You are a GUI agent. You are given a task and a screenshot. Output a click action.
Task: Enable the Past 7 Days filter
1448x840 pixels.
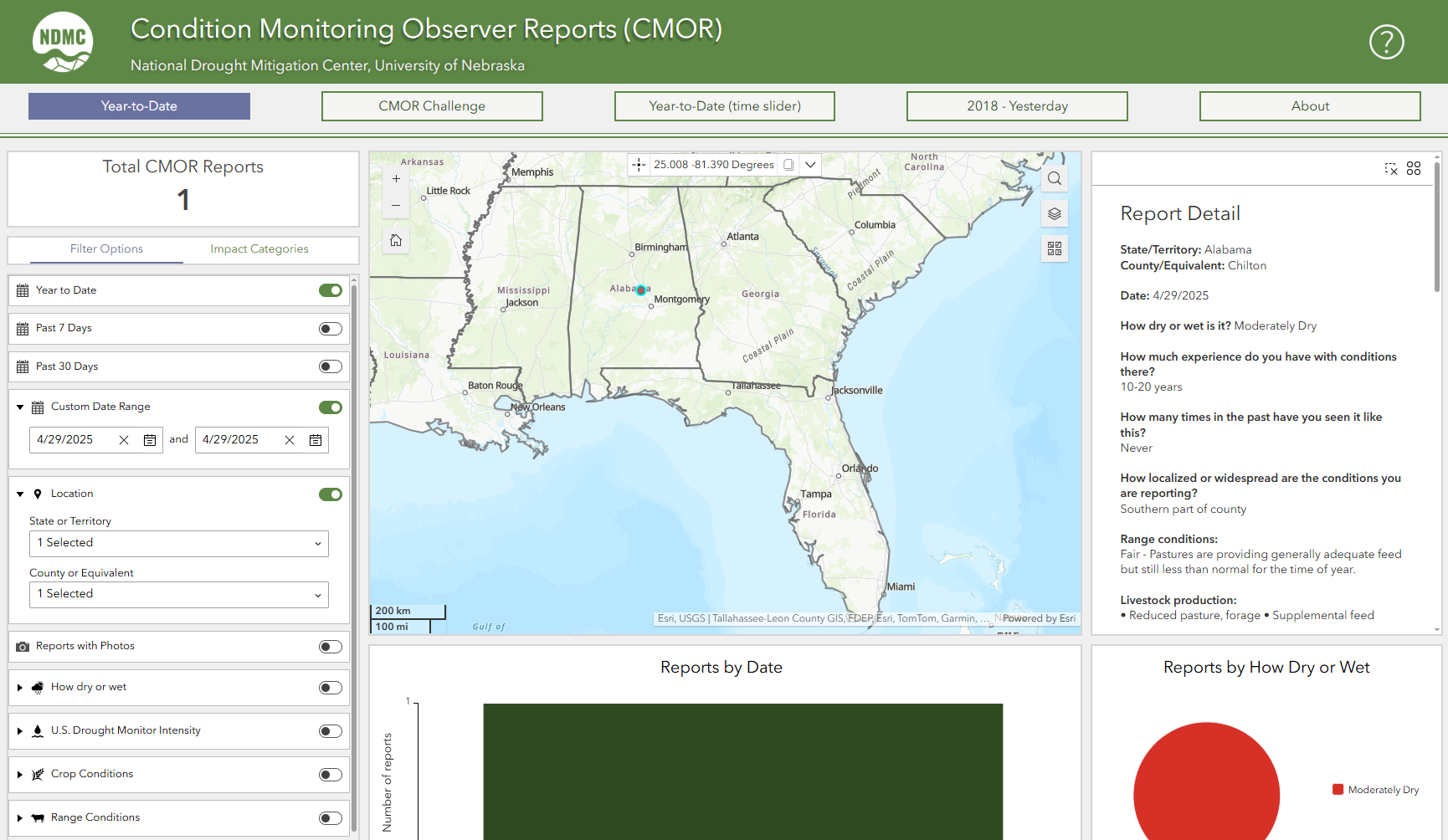tap(331, 329)
